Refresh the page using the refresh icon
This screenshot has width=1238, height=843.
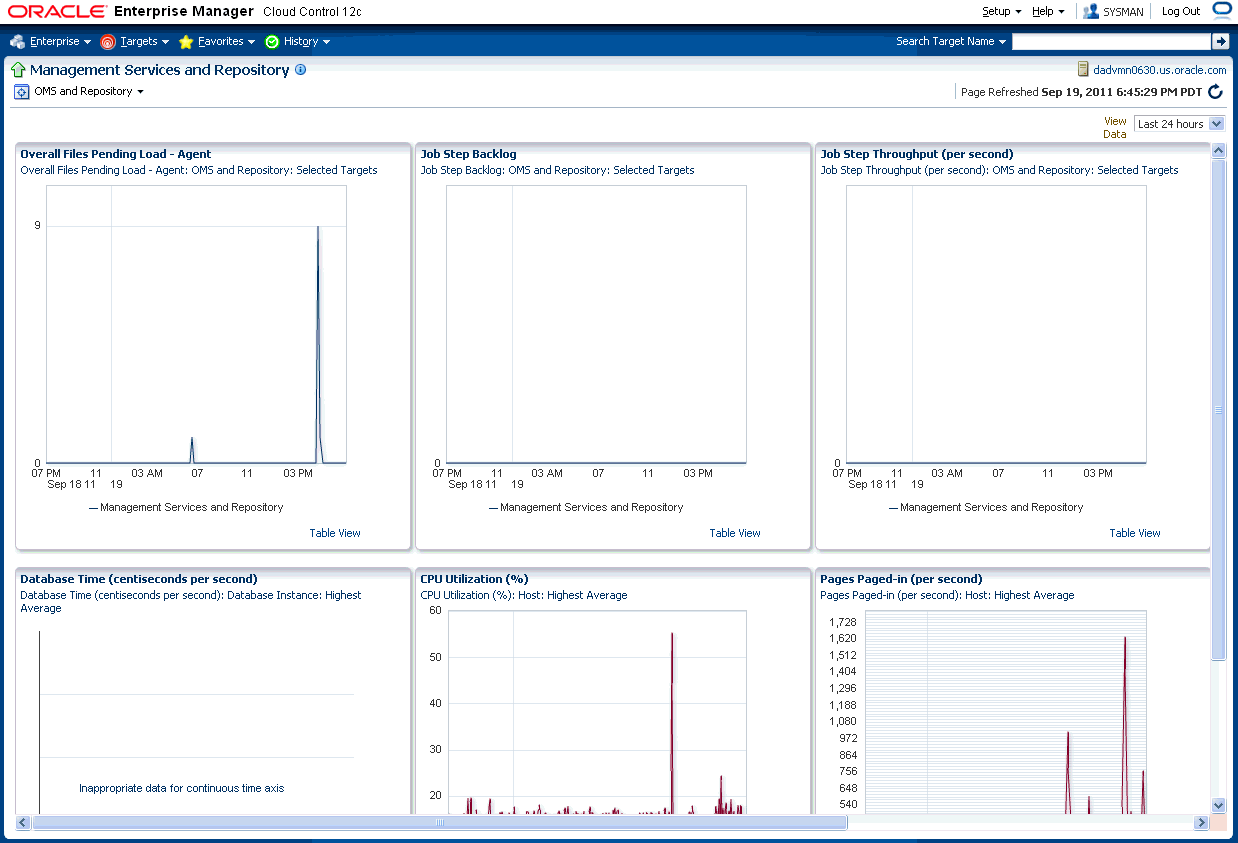(x=1216, y=92)
